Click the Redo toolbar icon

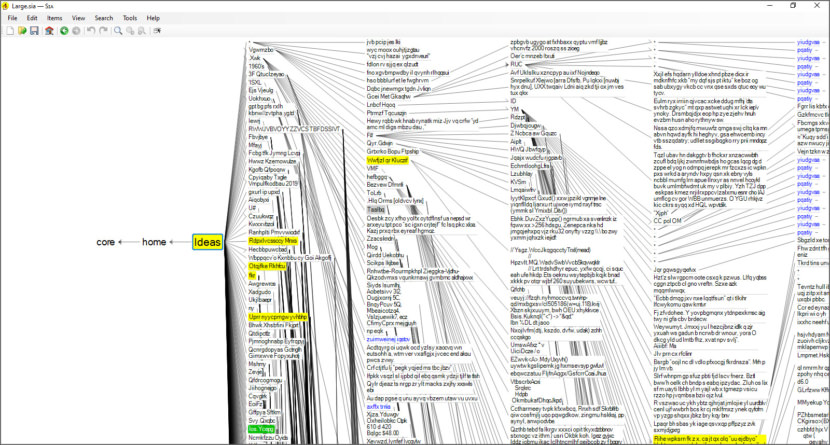[x=103, y=31]
